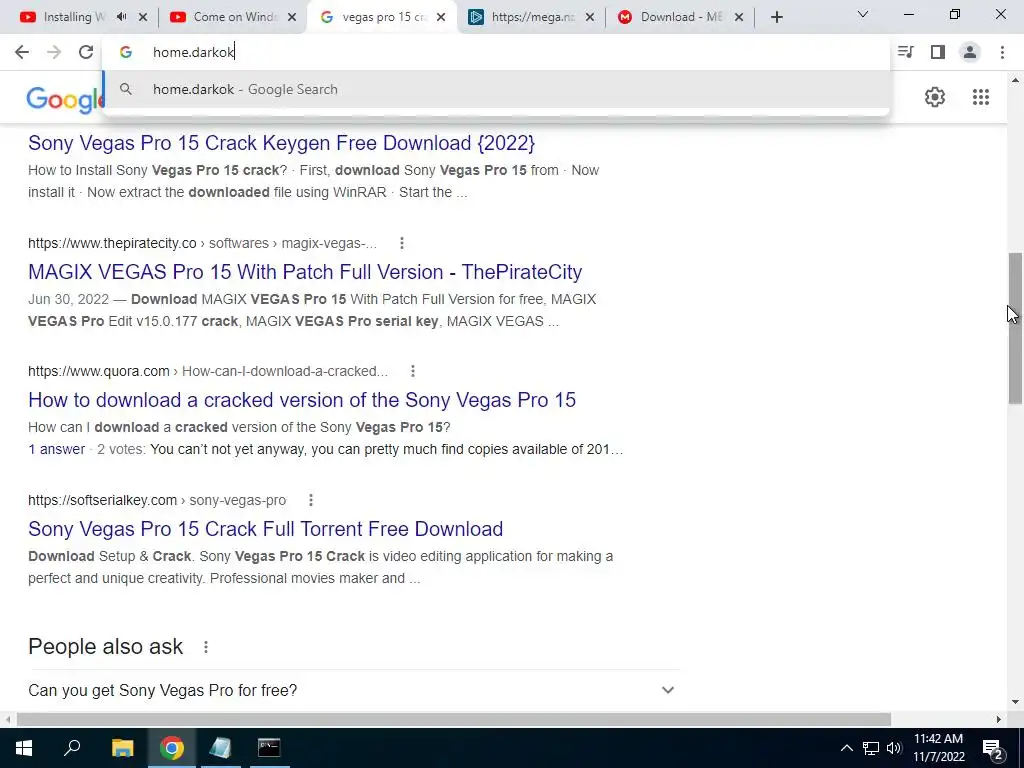Click the 1 answer link

coord(56,449)
